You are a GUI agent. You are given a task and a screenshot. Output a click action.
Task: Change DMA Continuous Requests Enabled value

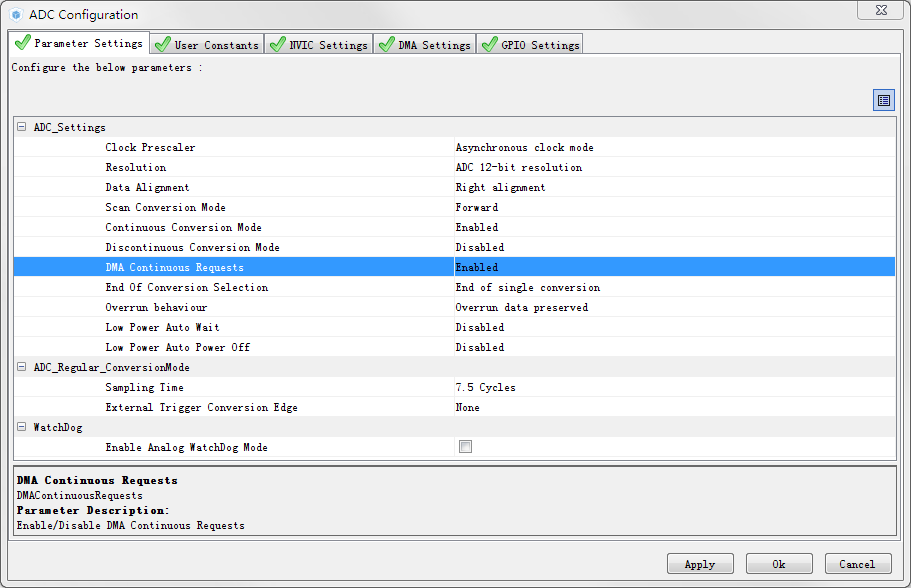(675, 267)
